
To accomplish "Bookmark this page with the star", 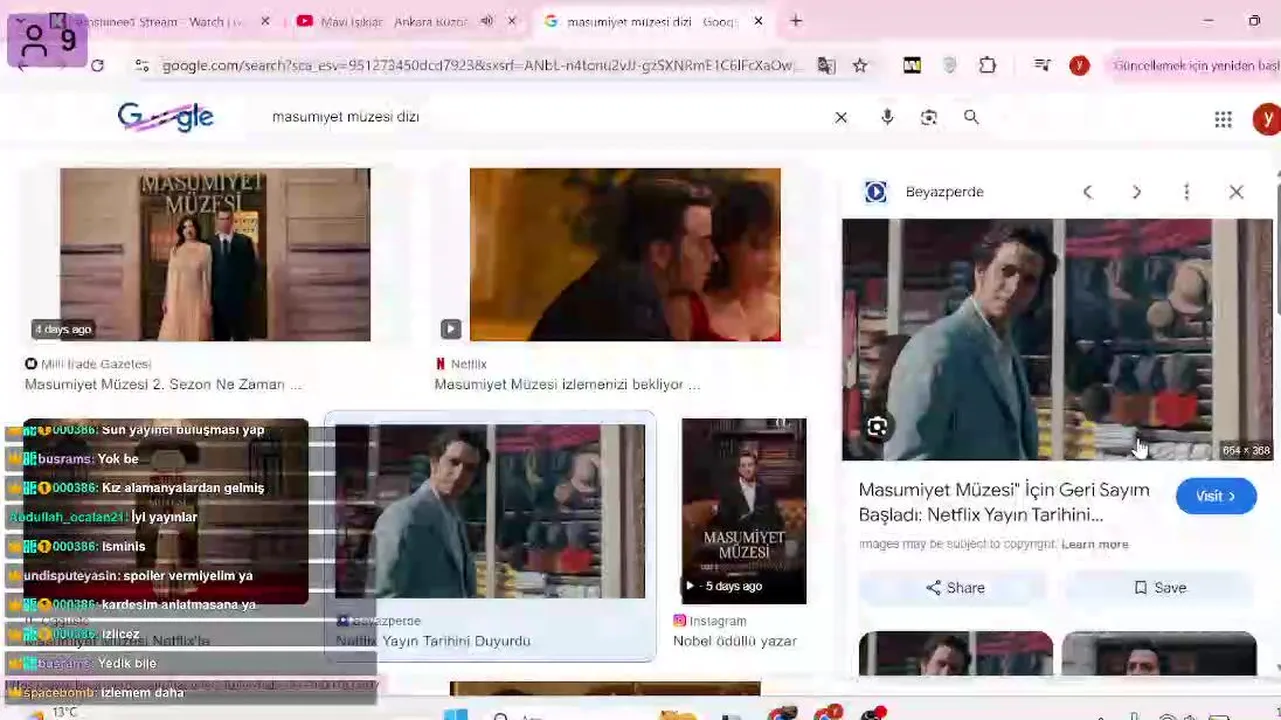I will click(860, 65).
